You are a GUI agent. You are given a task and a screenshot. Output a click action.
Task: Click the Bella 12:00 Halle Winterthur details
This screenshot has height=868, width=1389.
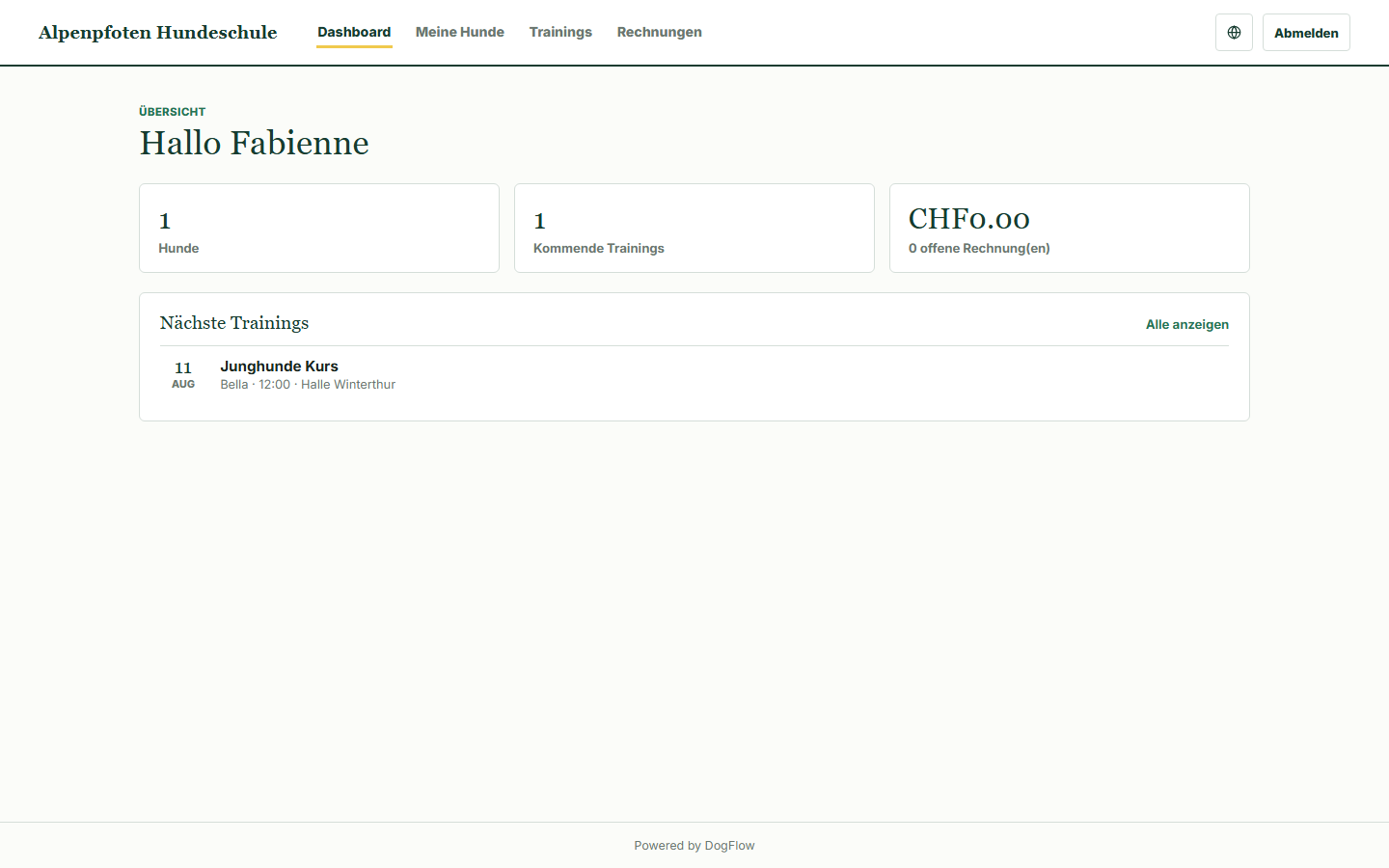[x=308, y=385]
